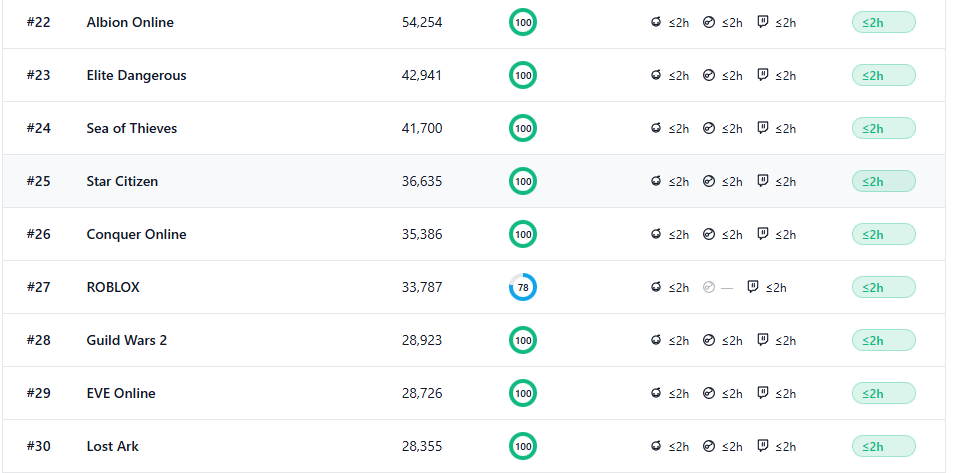The image size is (955, 473).
Task: Click the blue 78 score ring for ROBLOX
Action: [523, 287]
